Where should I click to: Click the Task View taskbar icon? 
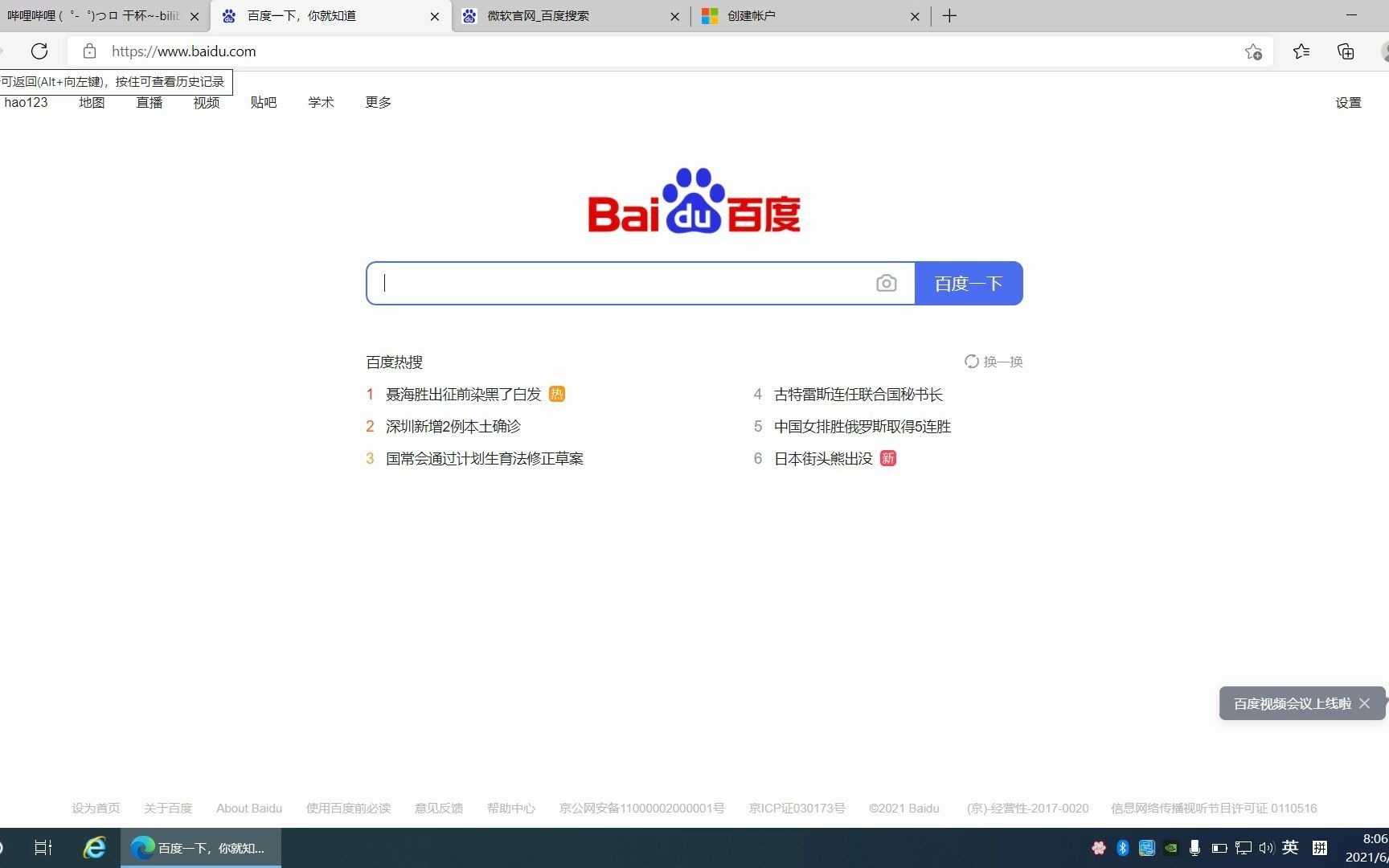click(43, 848)
